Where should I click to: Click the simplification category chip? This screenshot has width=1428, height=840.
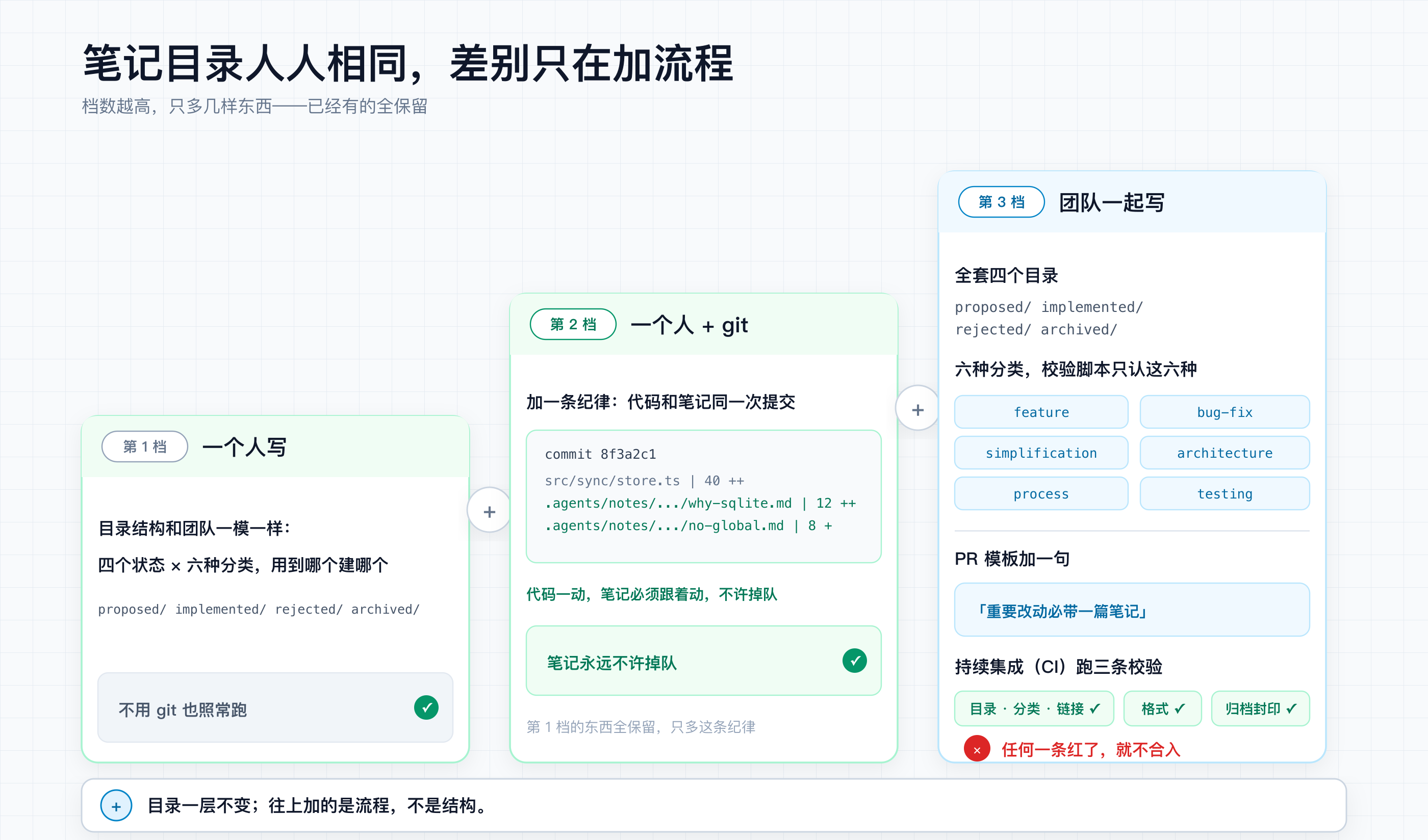(1041, 453)
